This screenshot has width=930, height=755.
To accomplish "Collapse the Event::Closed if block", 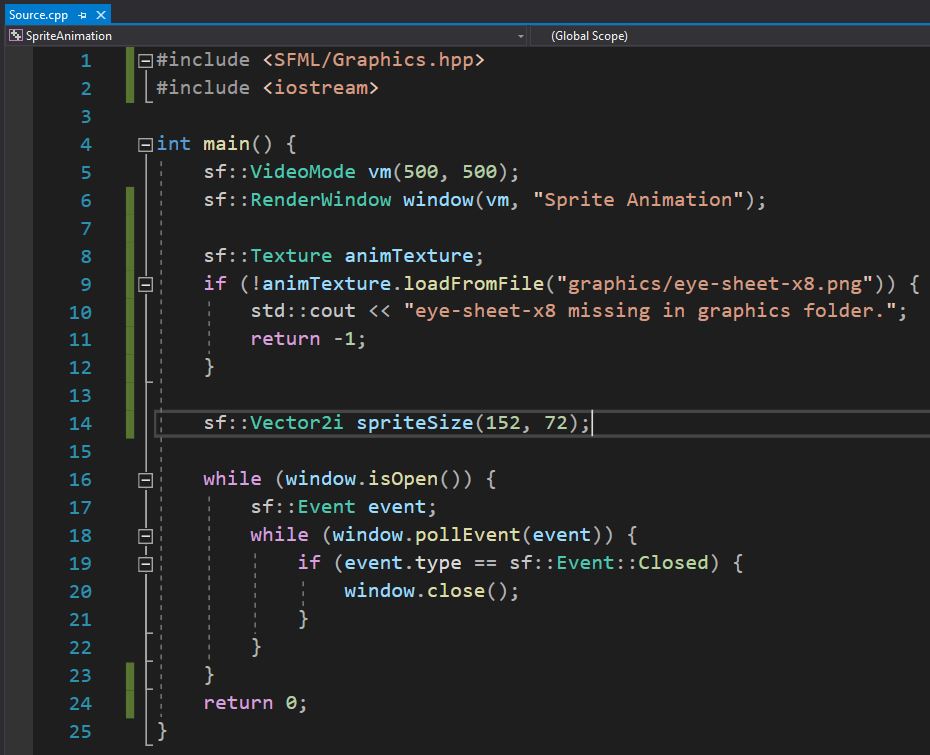I will (144, 562).
